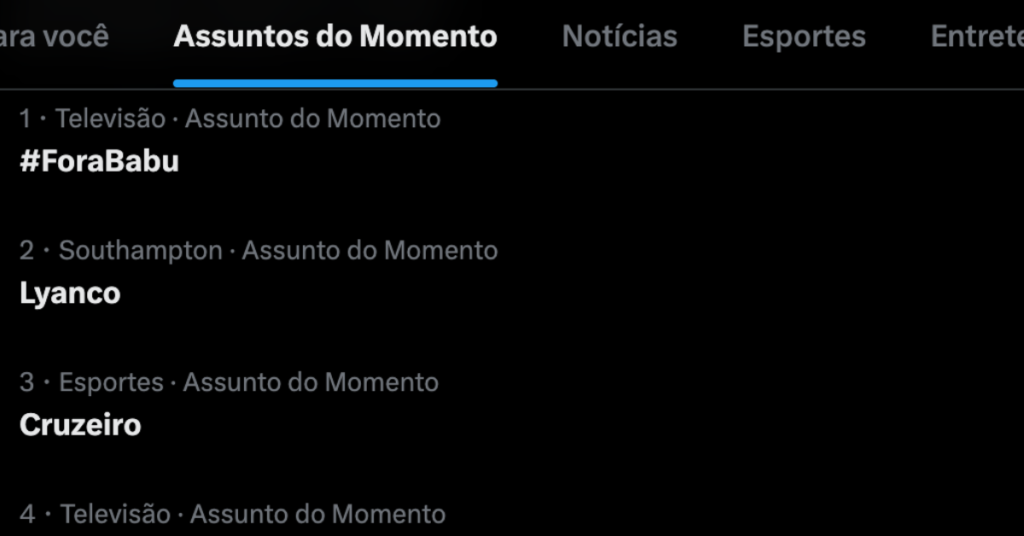Click the rank number 3 in the Cruzeiro row
This screenshot has width=1024, height=536.
(x=27, y=382)
